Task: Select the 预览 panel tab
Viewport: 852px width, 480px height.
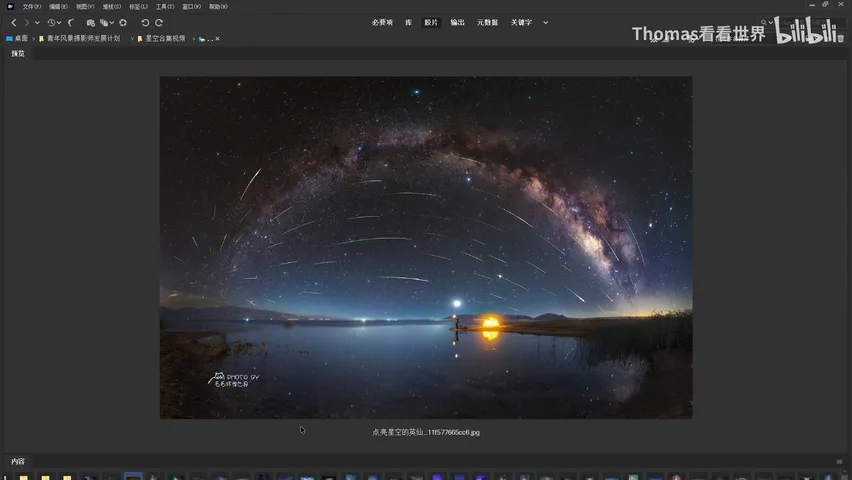Action: click(18, 53)
